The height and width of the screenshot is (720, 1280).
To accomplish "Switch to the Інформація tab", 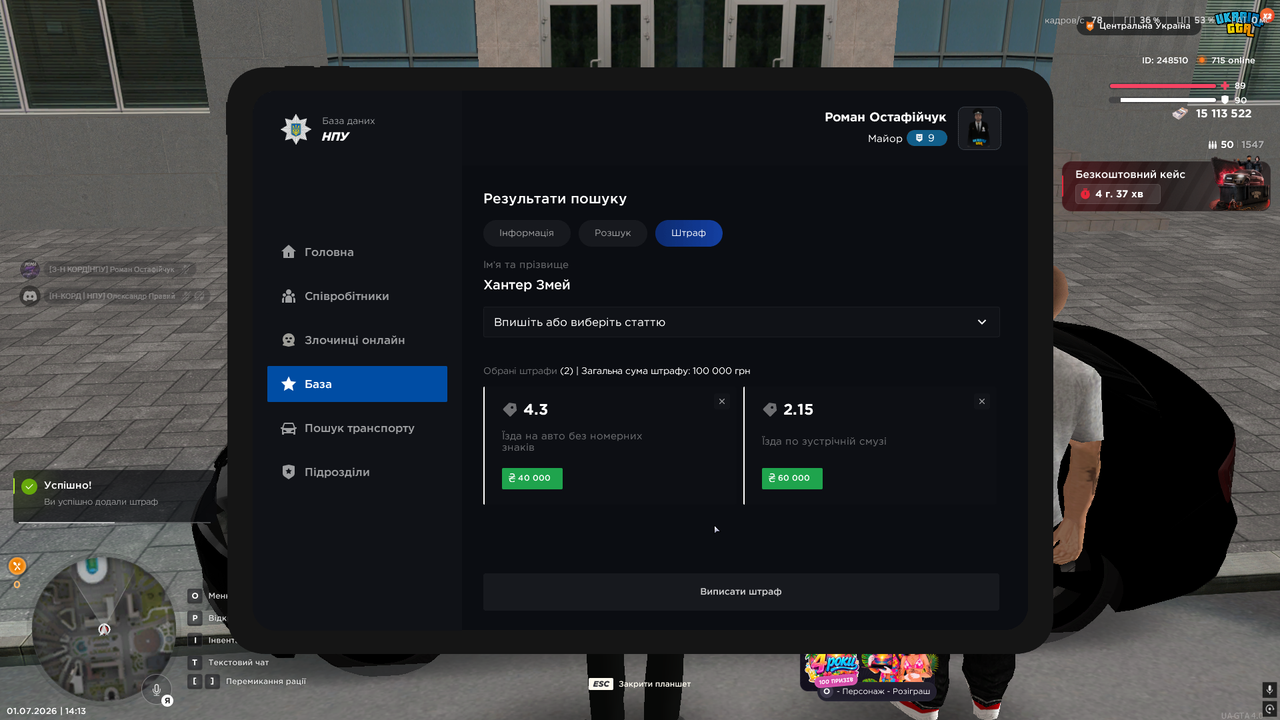I will pyautogui.click(x=527, y=233).
